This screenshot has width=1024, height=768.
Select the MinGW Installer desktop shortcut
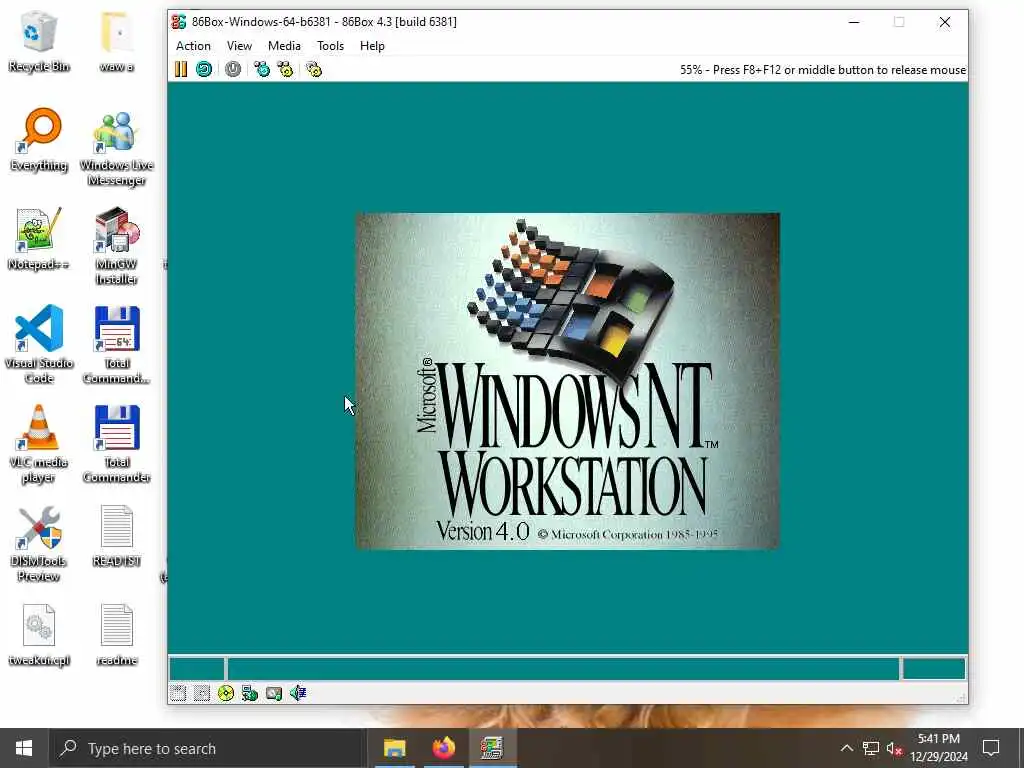(x=117, y=247)
